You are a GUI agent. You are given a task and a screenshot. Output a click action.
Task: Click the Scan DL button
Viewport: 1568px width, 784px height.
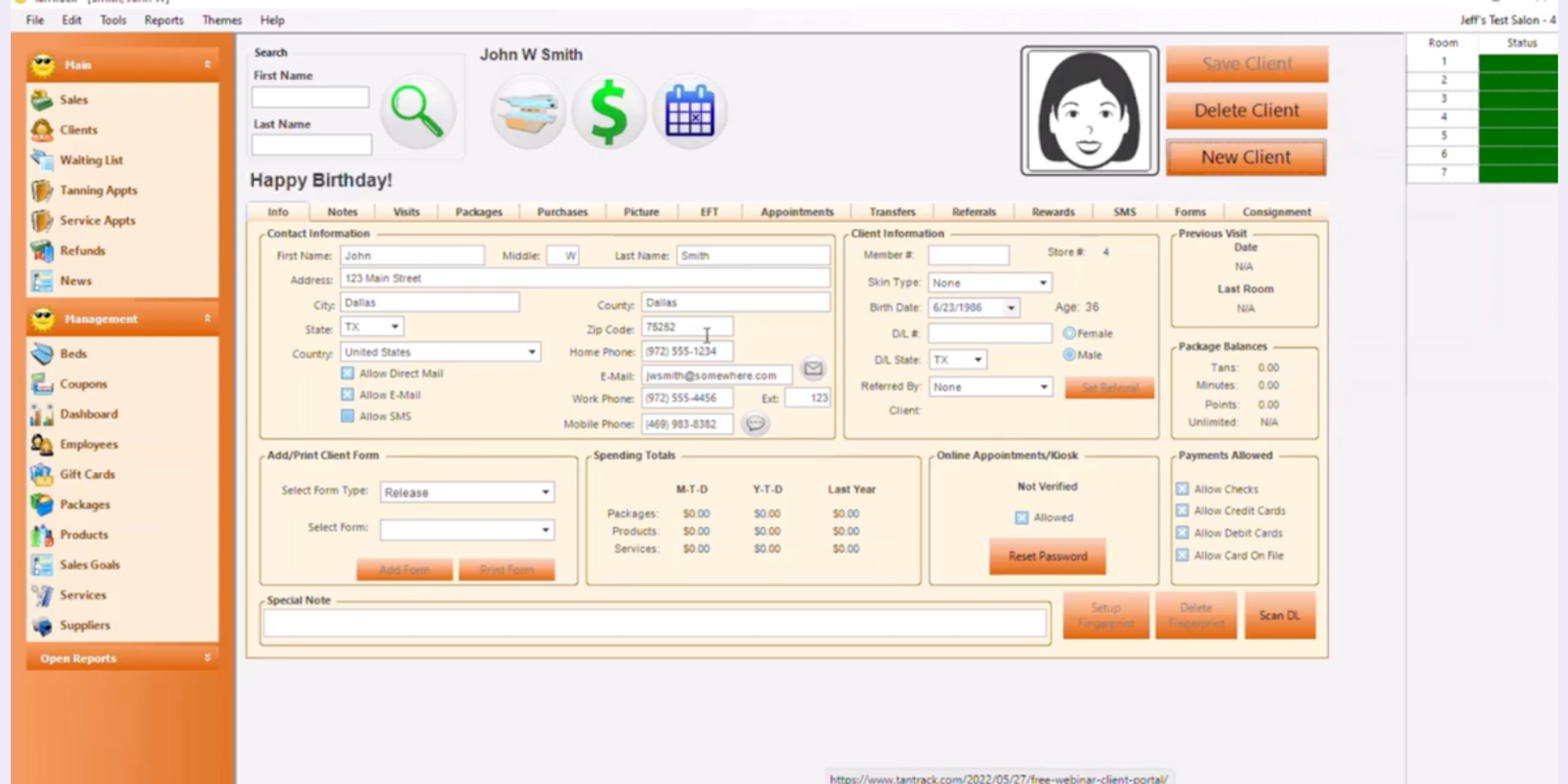(1279, 615)
